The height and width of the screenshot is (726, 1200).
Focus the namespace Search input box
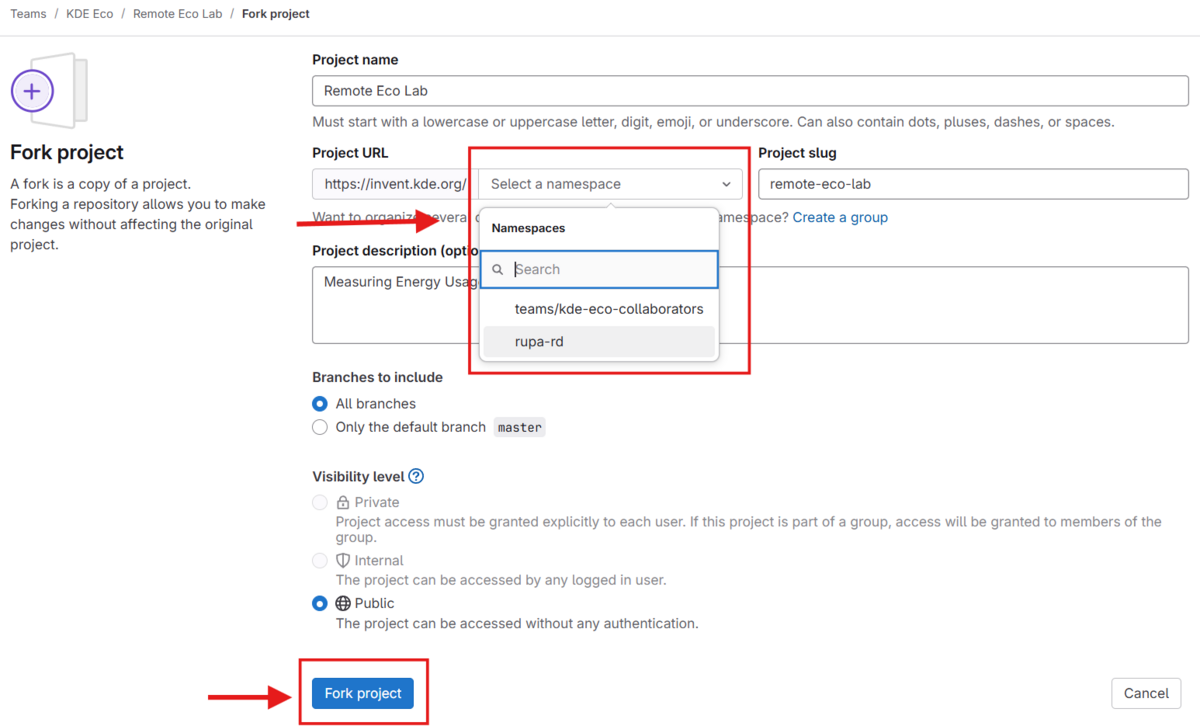coord(610,270)
